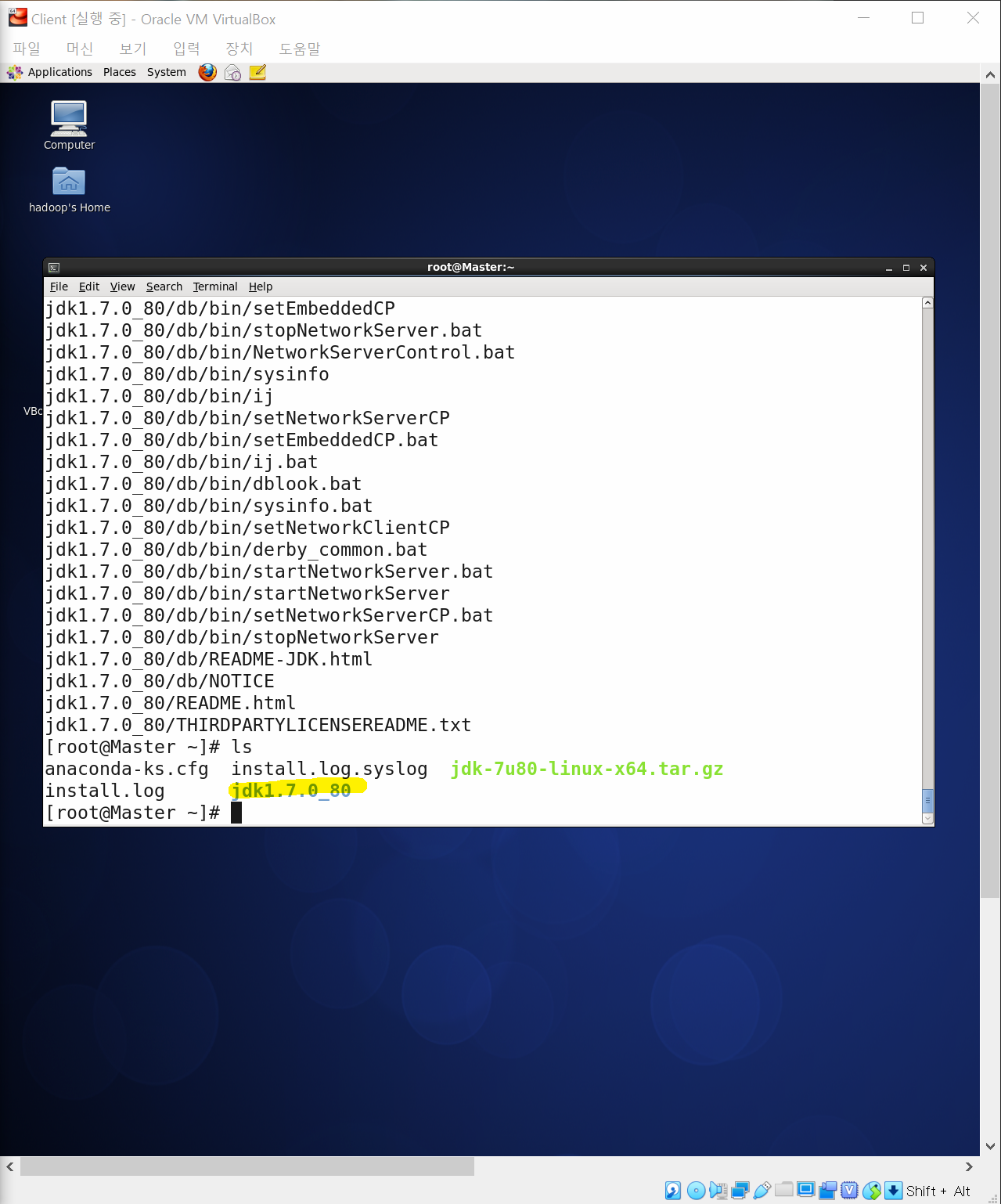Image resolution: width=1001 pixels, height=1204 pixels.
Task: Click VirtualBox keyboard capture arrow icon
Action: point(893,1191)
